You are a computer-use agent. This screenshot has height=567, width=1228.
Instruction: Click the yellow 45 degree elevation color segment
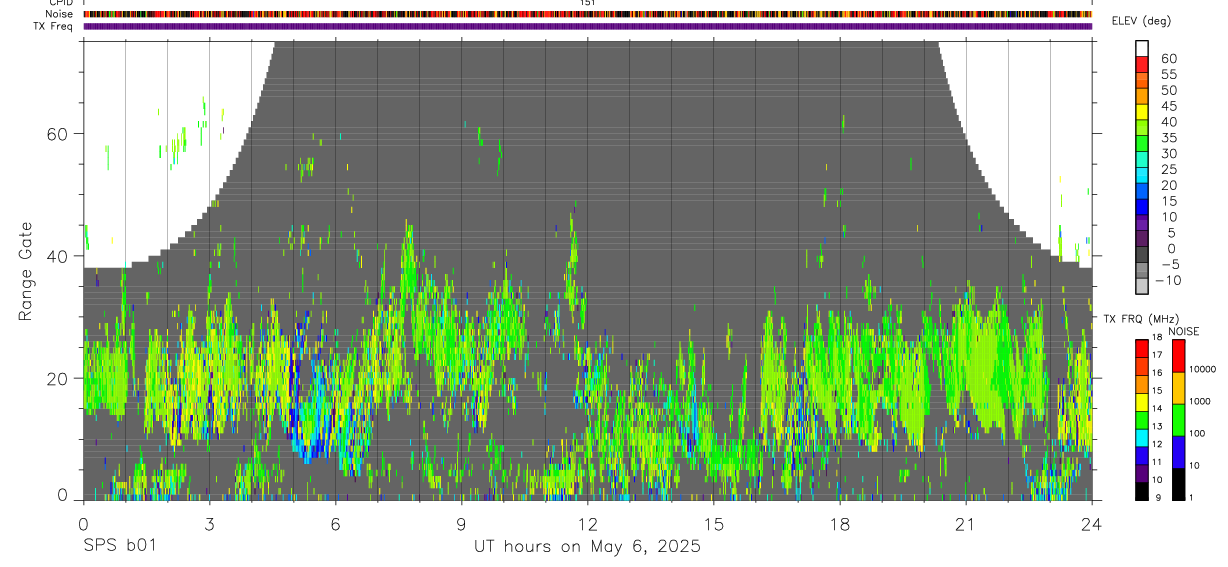(1142, 112)
